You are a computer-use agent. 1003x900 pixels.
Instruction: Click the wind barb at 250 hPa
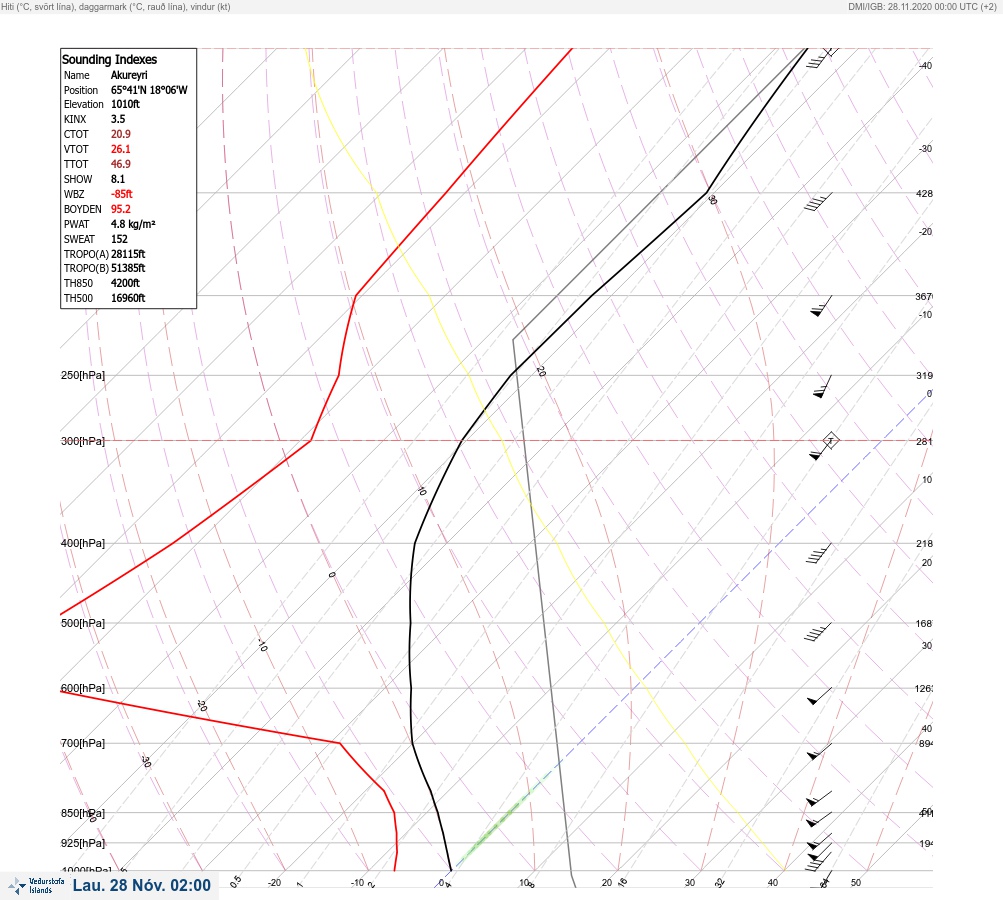coord(823,386)
